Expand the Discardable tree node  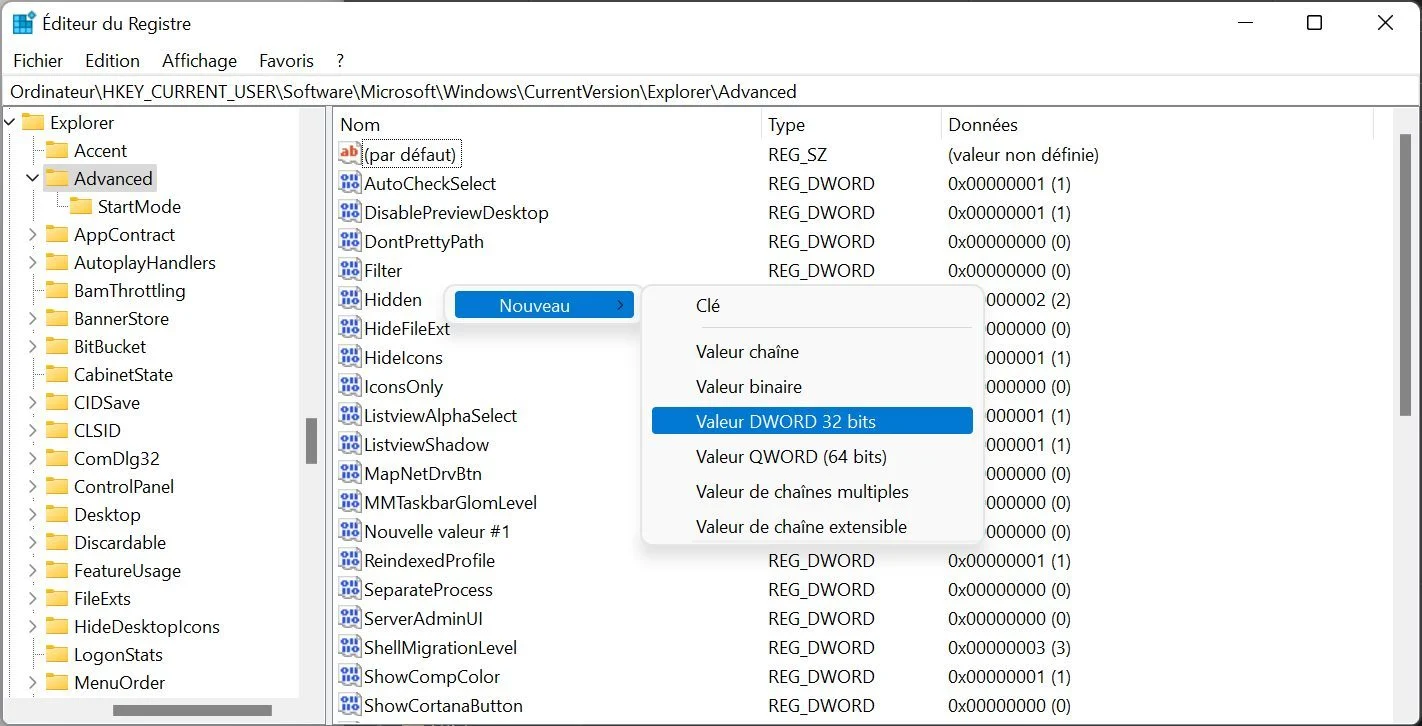click(x=33, y=543)
